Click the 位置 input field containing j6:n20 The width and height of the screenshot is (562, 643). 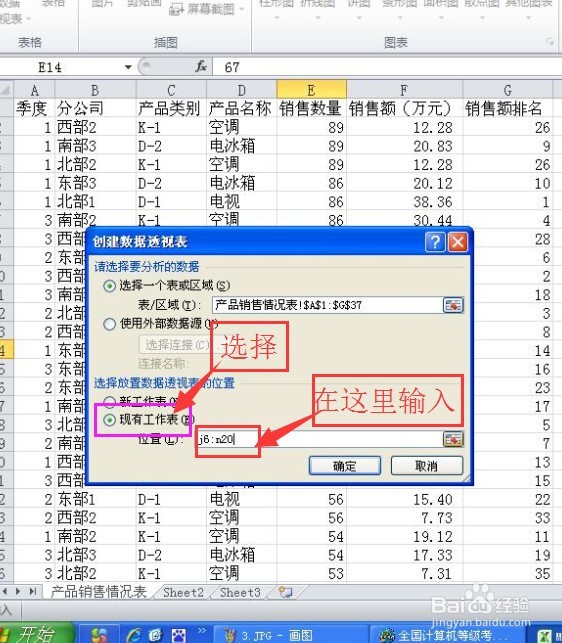[319, 439]
